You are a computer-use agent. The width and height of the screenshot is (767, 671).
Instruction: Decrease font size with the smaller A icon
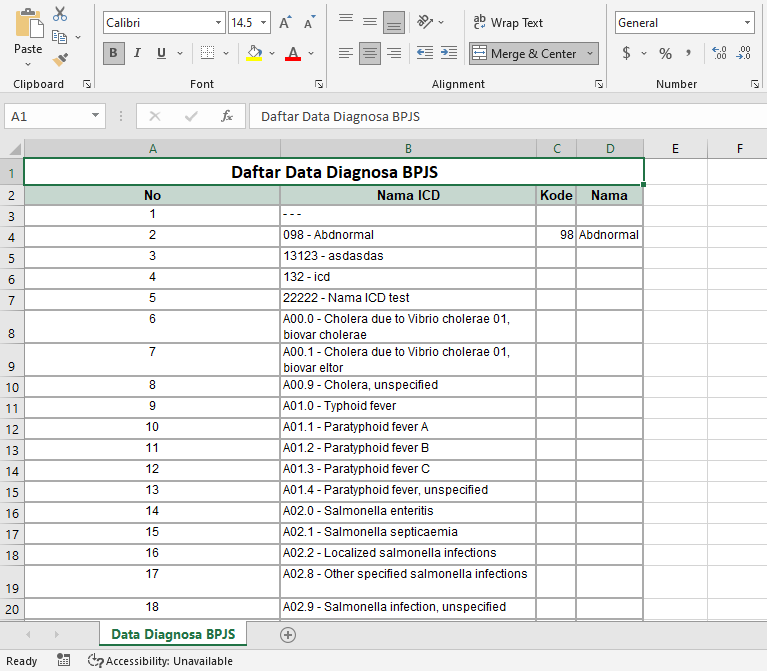click(x=309, y=22)
